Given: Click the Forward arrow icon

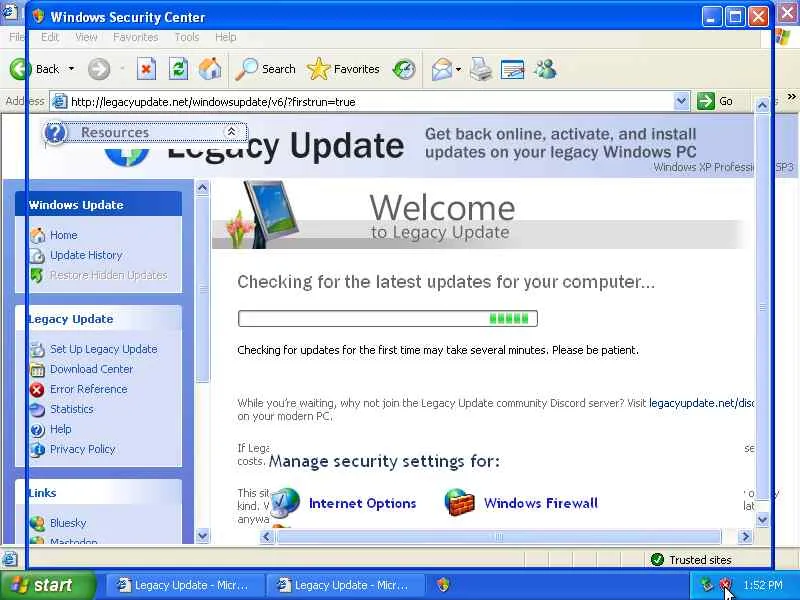Looking at the screenshot, I should (x=98, y=69).
